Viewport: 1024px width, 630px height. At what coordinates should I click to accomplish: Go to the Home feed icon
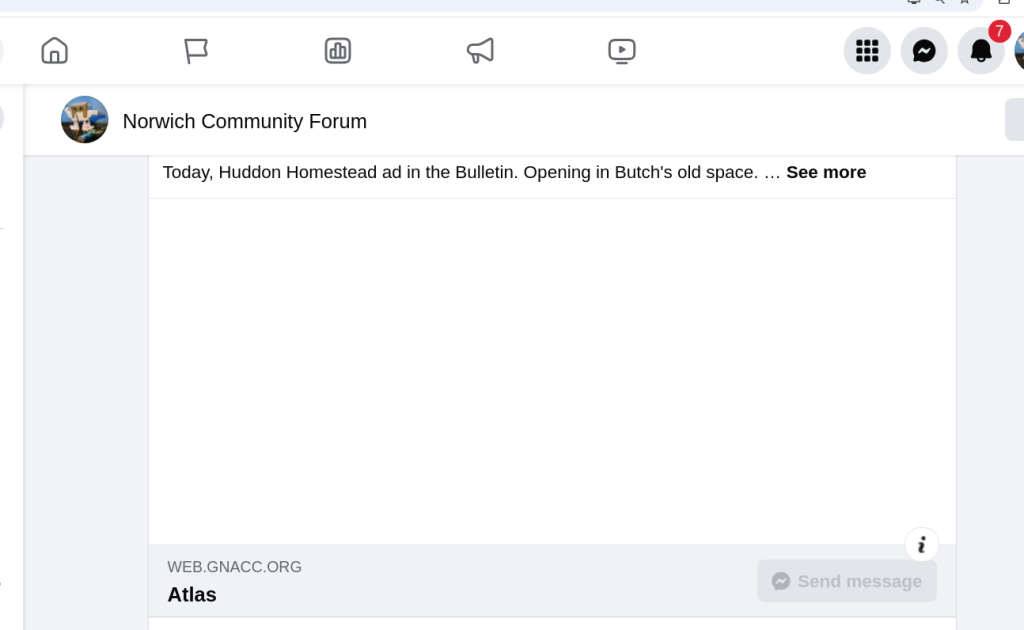tap(55, 51)
